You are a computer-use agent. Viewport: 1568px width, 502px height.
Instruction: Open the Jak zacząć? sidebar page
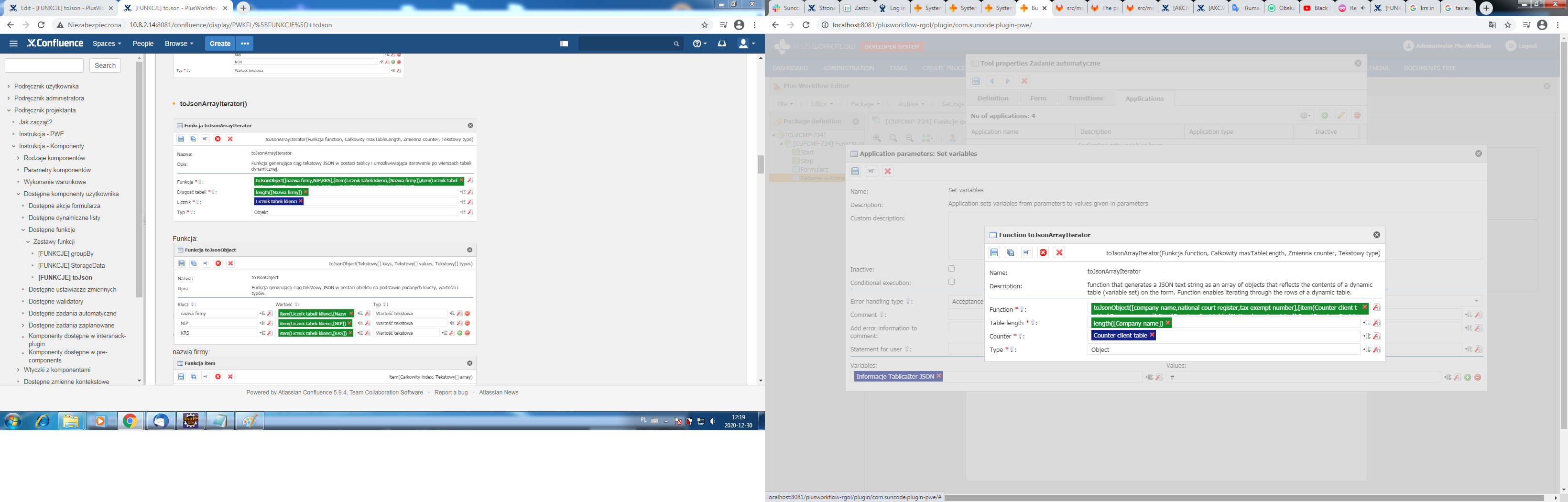pyautogui.click(x=35, y=122)
